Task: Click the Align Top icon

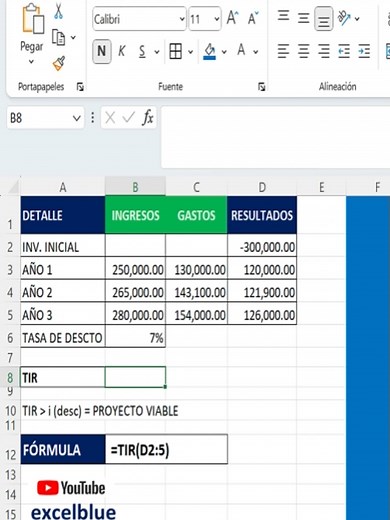Action: (283, 16)
